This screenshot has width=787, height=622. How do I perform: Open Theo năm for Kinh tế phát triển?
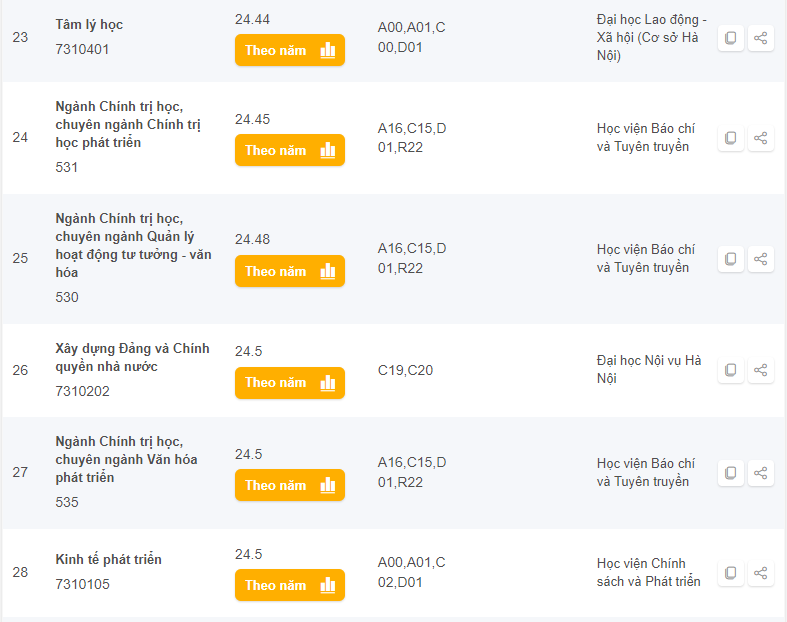pos(290,585)
